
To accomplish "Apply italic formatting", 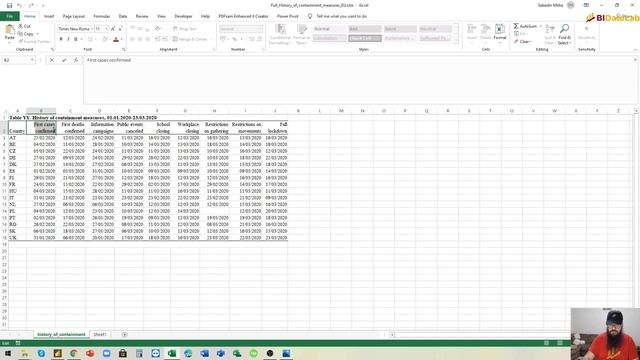I will (x=68, y=39).
